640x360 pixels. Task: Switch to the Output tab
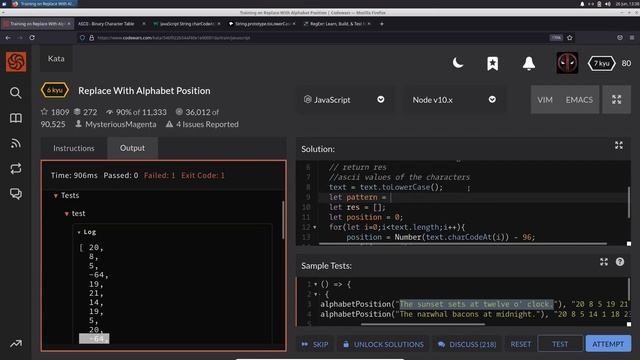tap(132, 148)
